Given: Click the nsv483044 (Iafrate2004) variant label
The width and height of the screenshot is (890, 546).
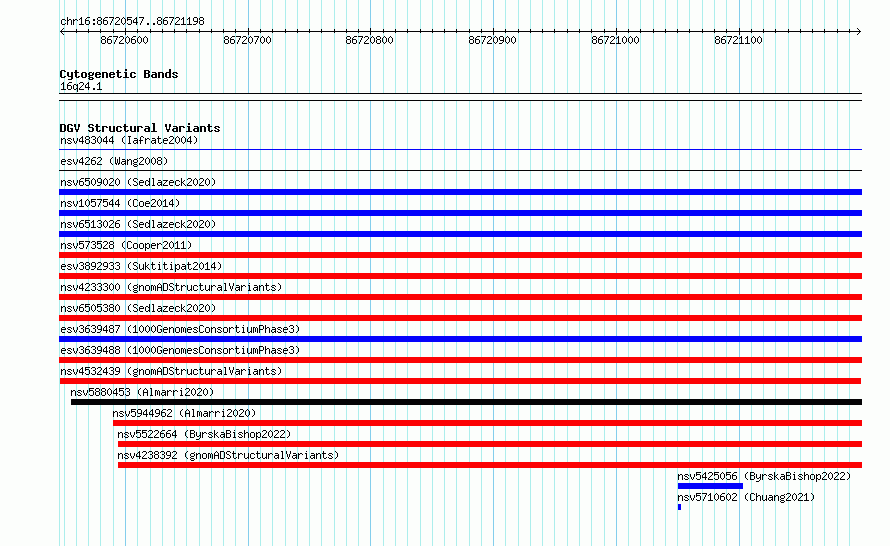Looking at the screenshot, I should click(129, 140).
